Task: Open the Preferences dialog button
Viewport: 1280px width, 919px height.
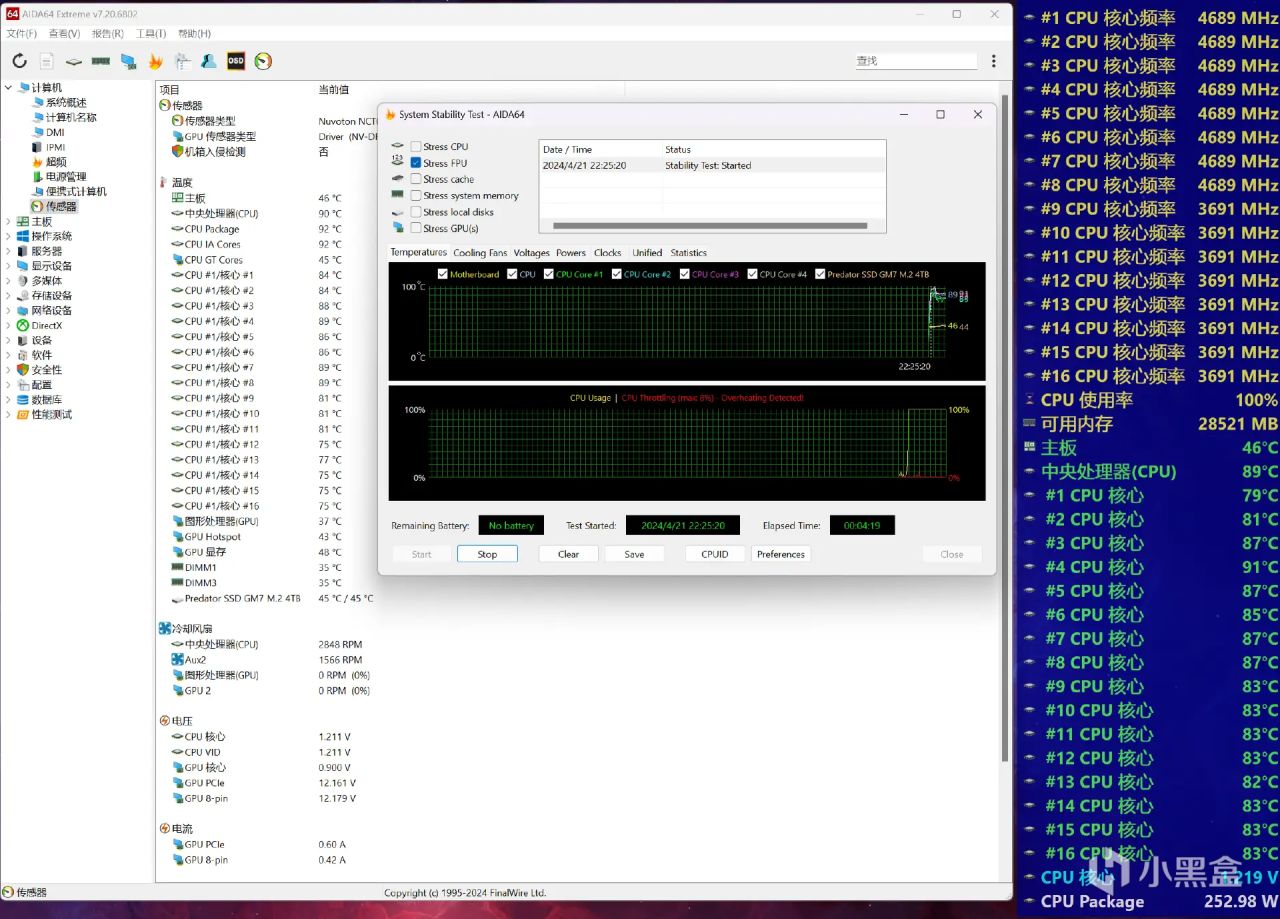Action: pos(780,554)
